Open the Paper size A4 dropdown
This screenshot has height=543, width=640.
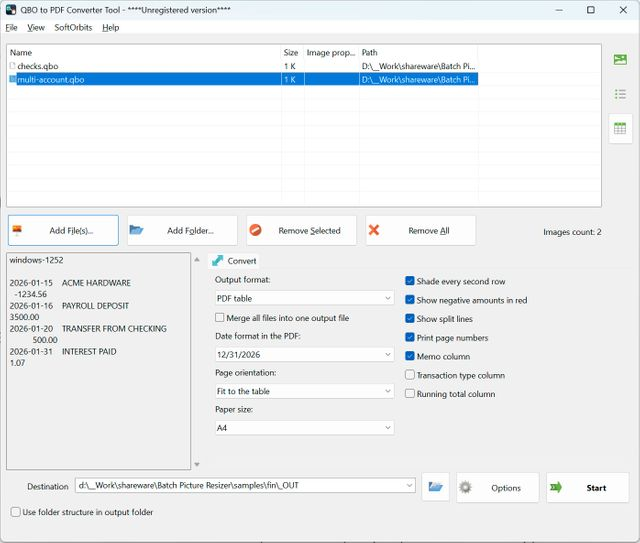[304, 428]
